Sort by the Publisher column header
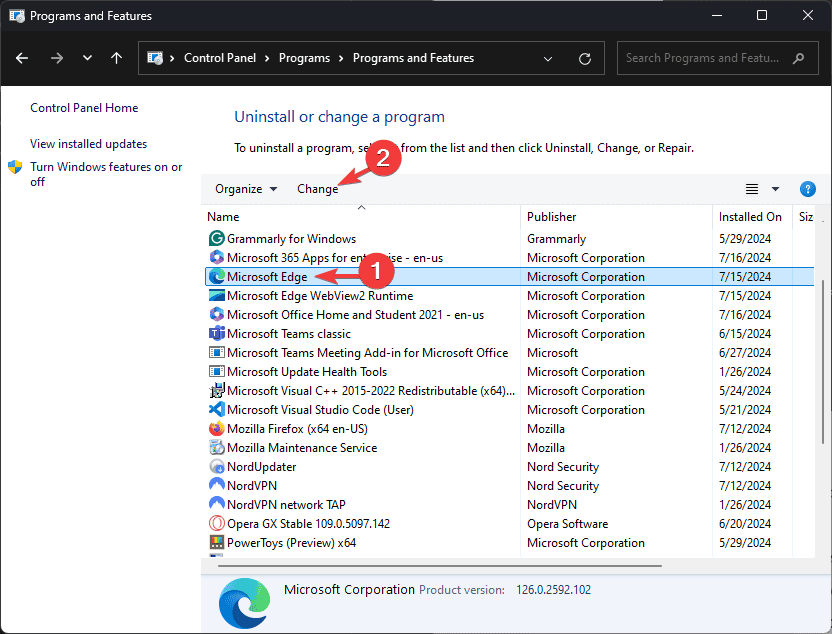Screen dimensions: 832x634 point(551,217)
